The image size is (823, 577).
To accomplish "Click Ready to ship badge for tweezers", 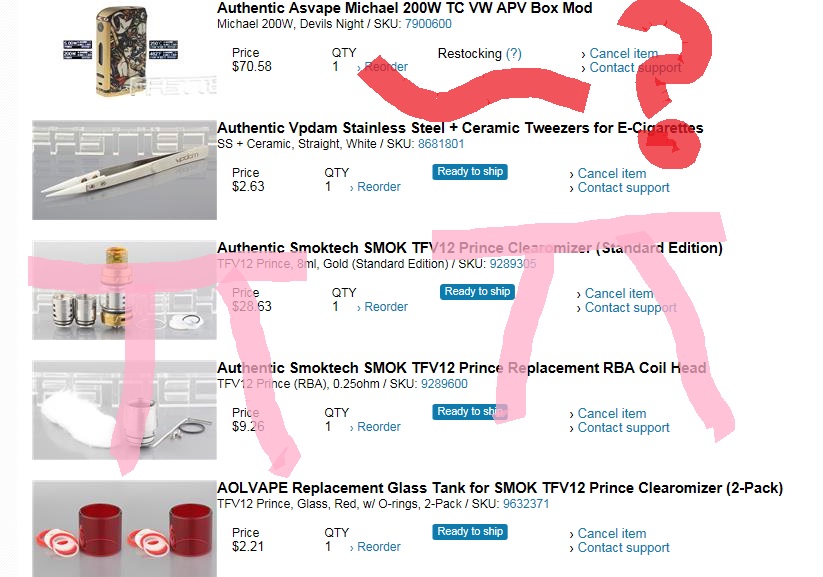I will point(470,172).
